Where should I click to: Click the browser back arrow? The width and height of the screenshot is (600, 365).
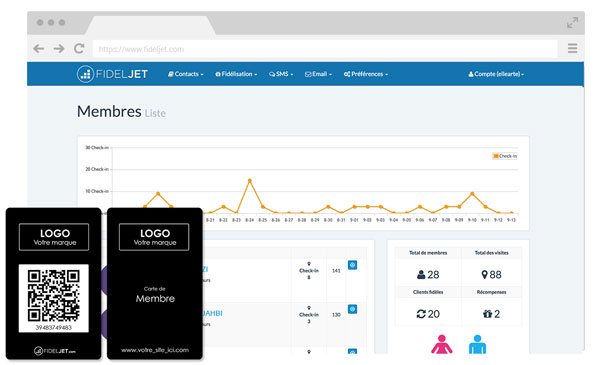(39, 49)
